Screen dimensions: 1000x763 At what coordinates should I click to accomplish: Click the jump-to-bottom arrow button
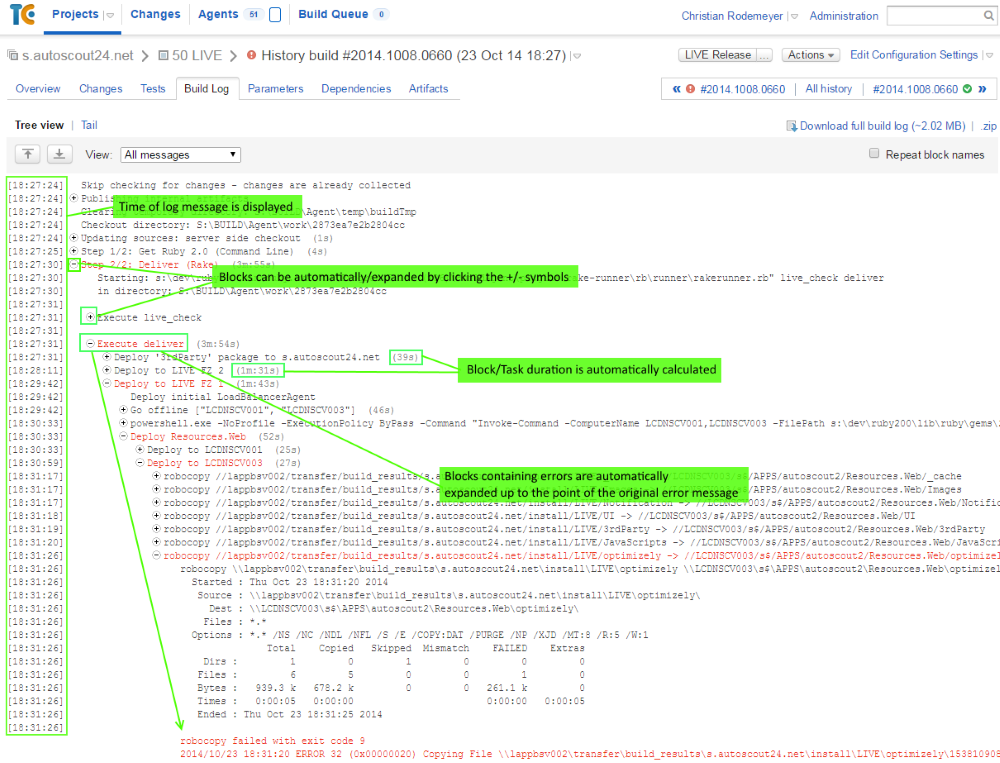pos(59,154)
